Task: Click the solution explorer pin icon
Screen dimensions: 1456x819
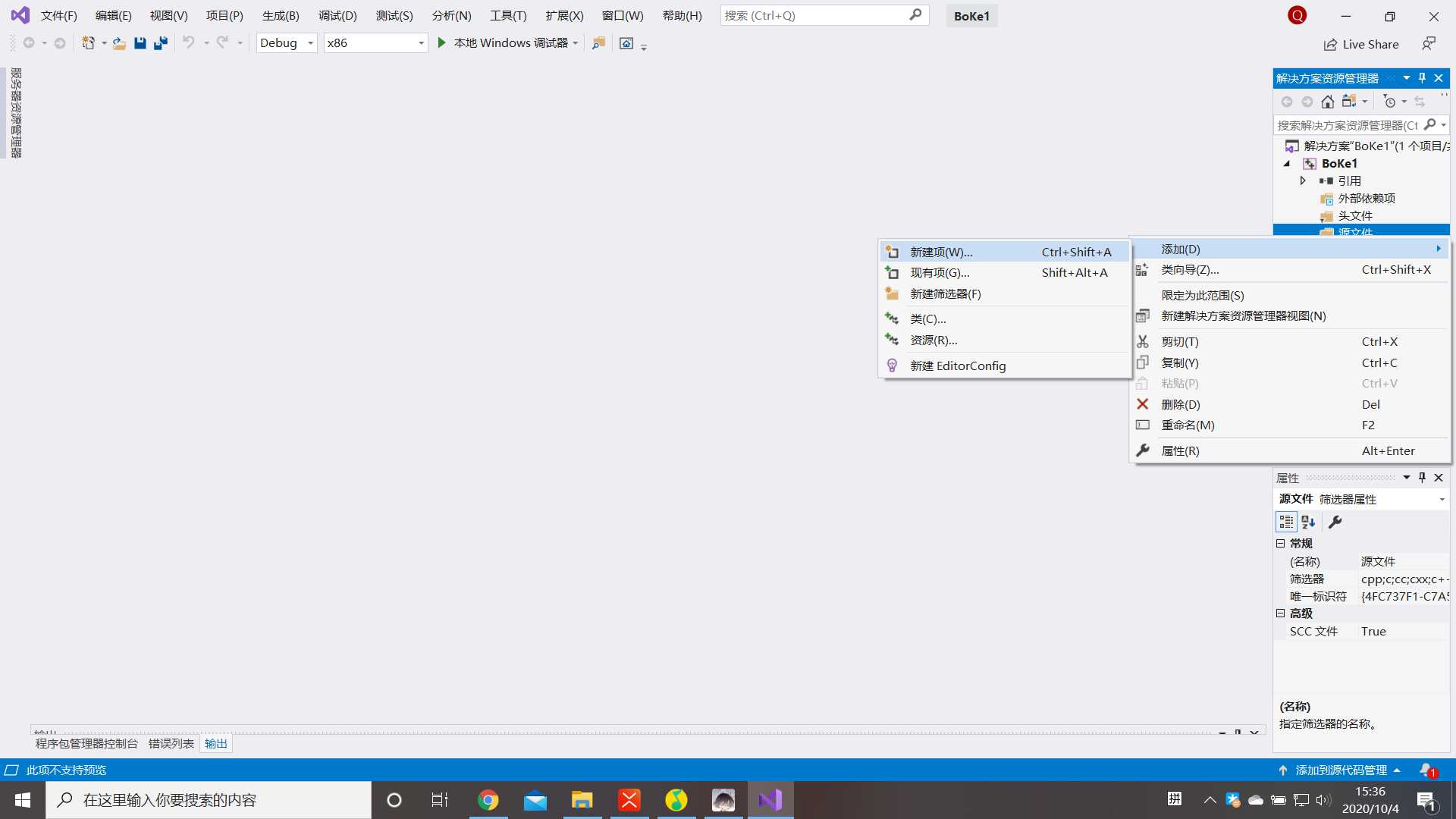Action: point(1422,77)
